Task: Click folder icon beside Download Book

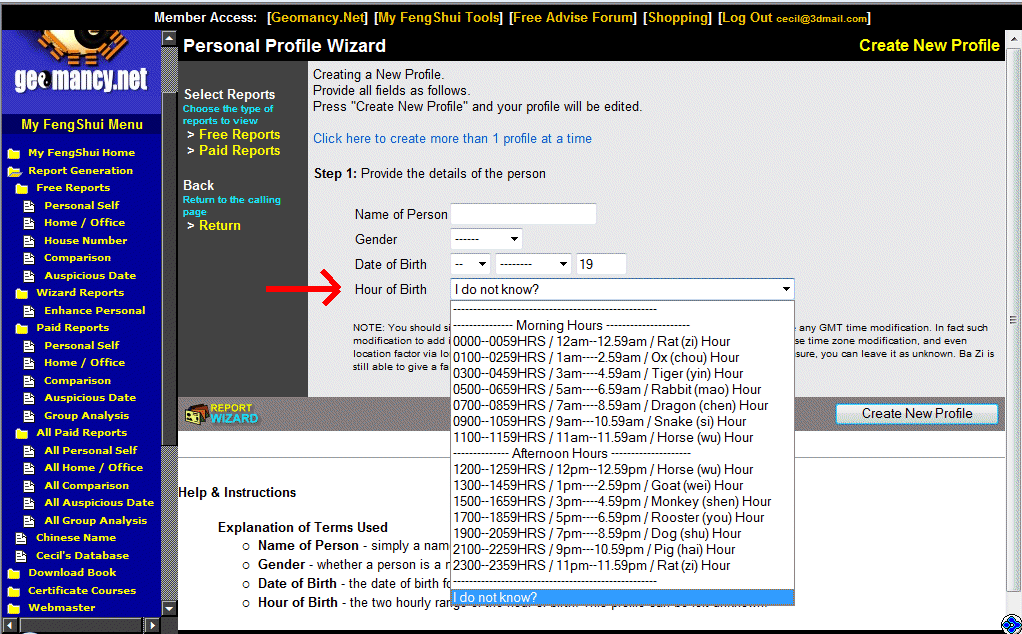Action: (13, 574)
